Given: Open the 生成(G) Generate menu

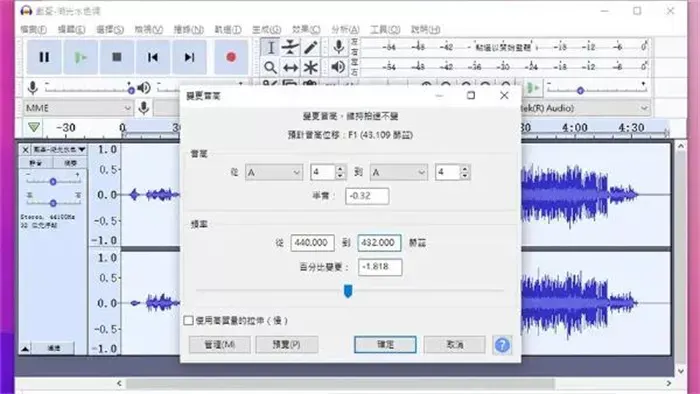Looking at the screenshot, I should (267, 29).
